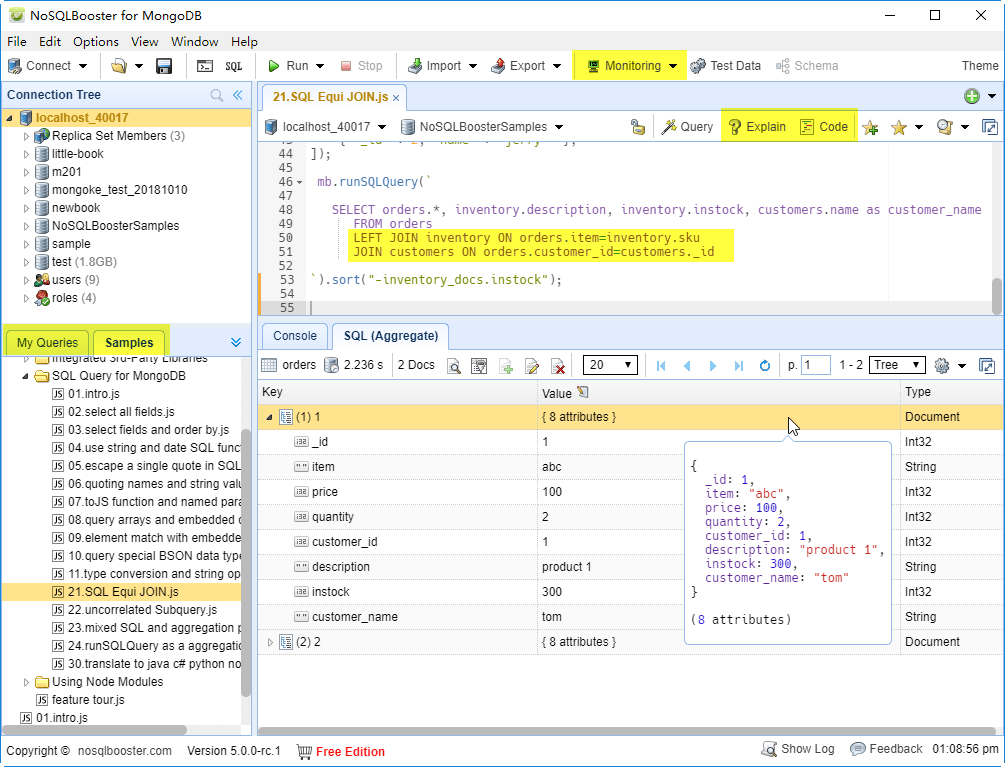Viewport: 1005px width, 767px height.
Task: Open the Options menu
Action: pyautogui.click(x=96, y=42)
